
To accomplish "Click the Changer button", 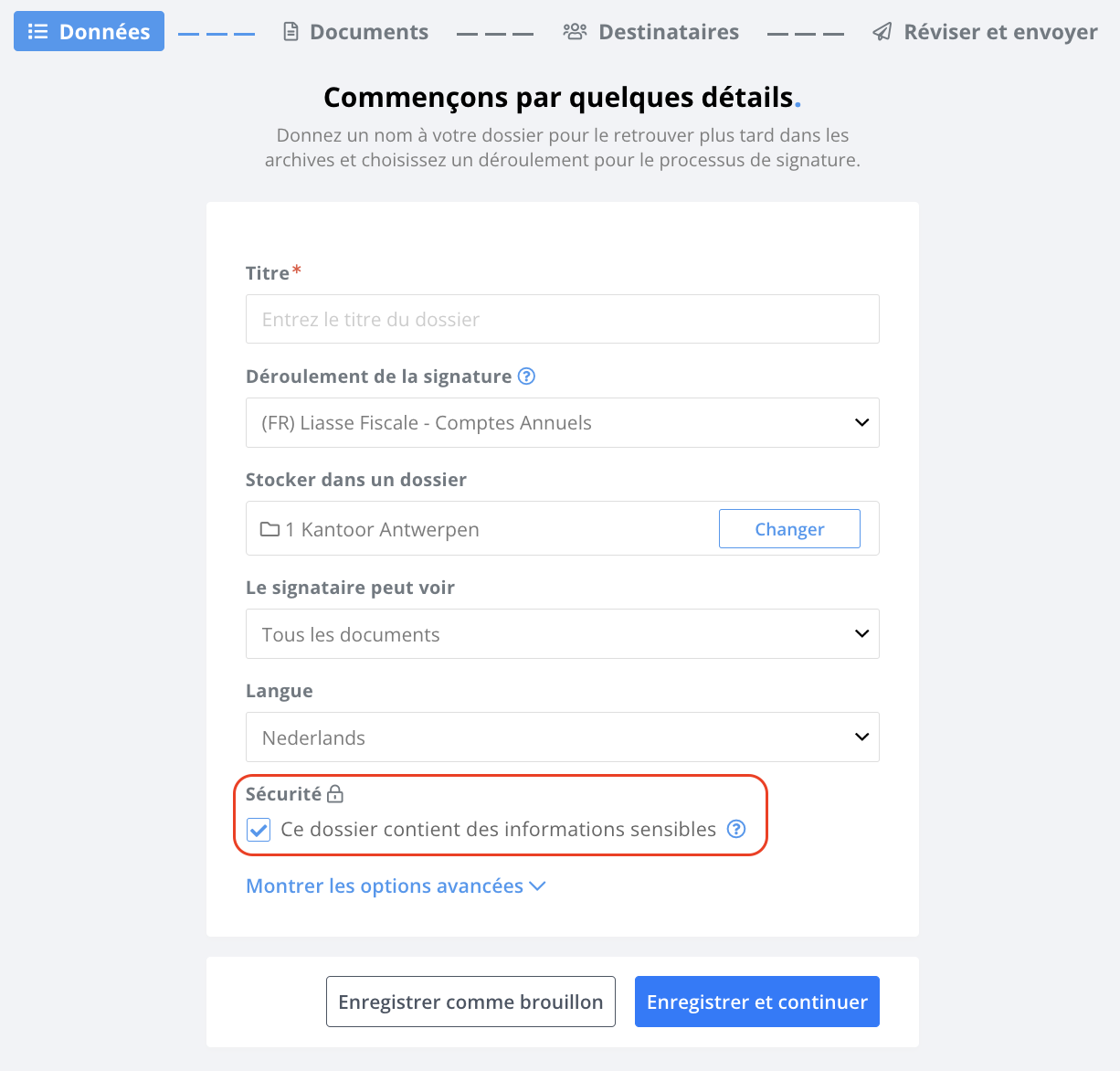I will coord(789,529).
